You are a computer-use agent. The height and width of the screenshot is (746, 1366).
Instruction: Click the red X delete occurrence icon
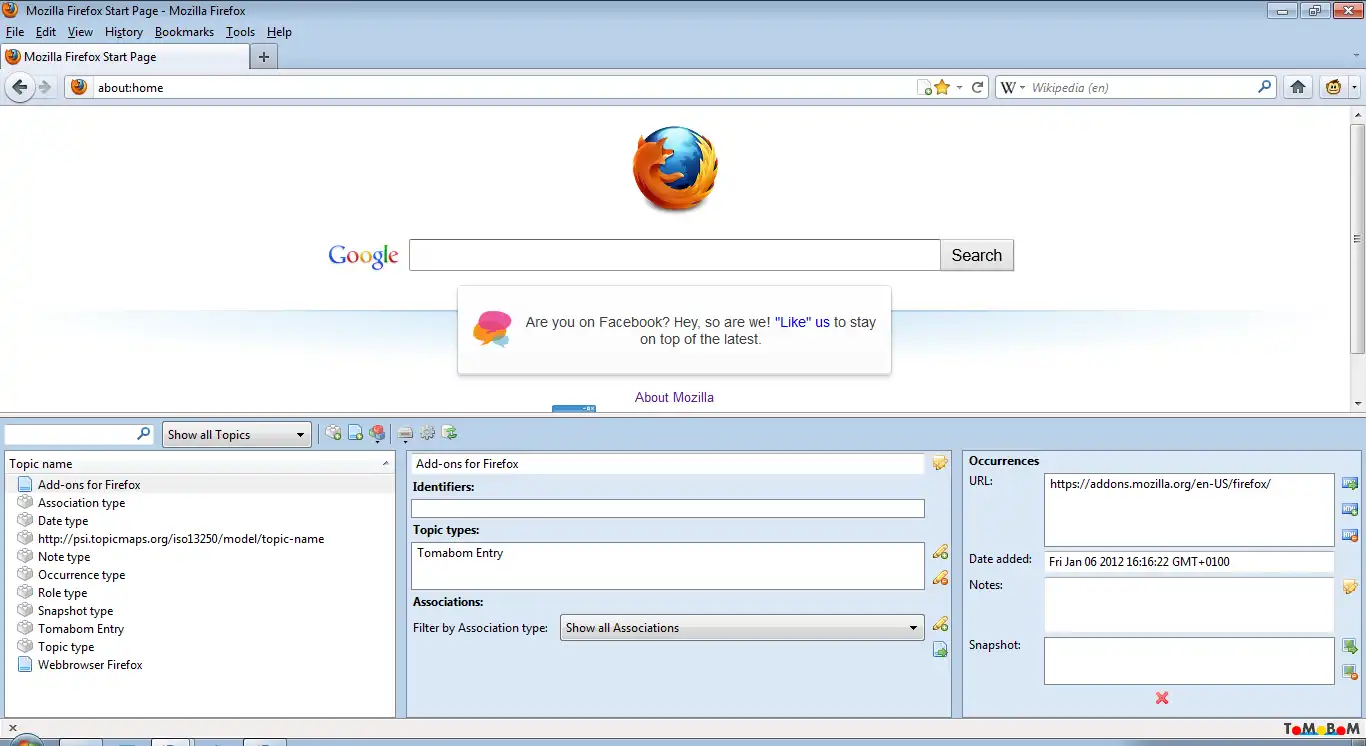click(x=1162, y=698)
